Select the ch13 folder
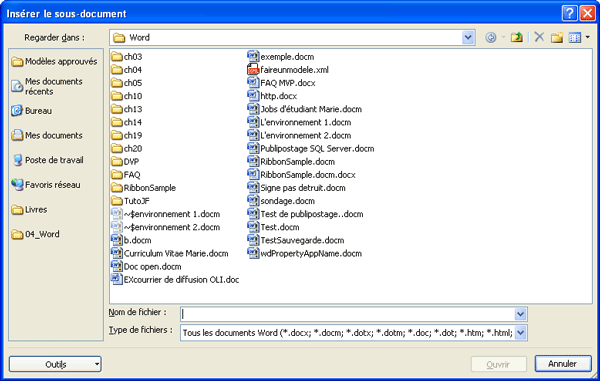The image size is (600, 381). tap(127, 109)
